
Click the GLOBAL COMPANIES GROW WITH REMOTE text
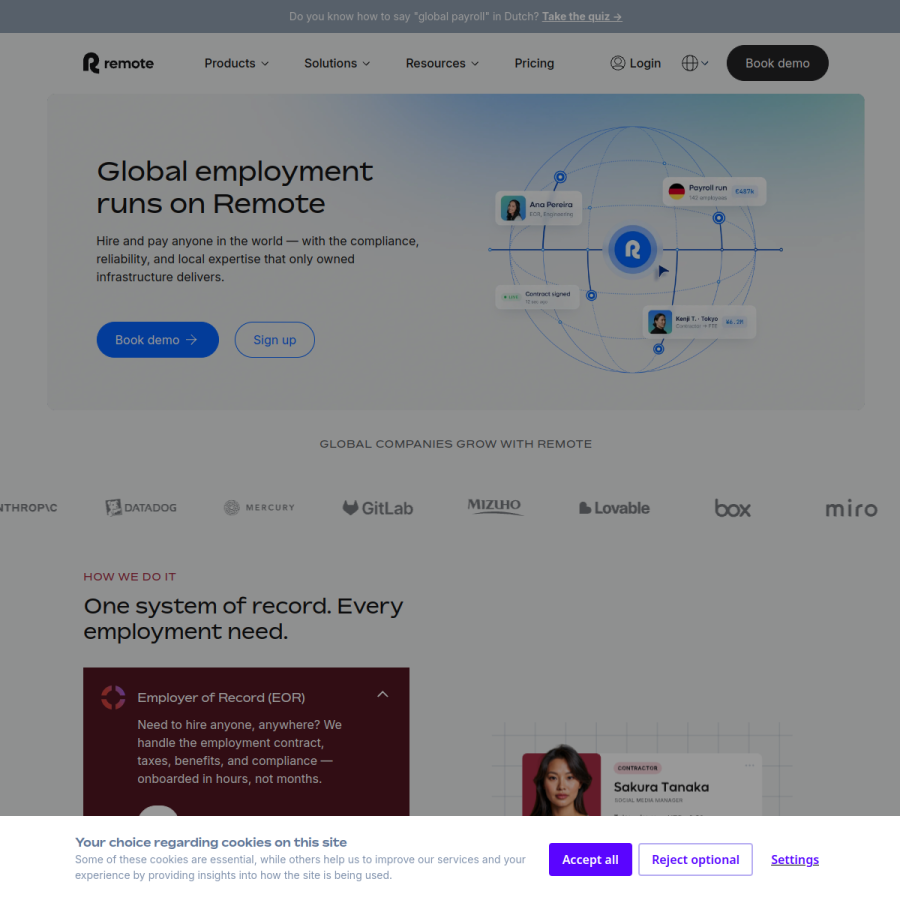[x=456, y=444]
